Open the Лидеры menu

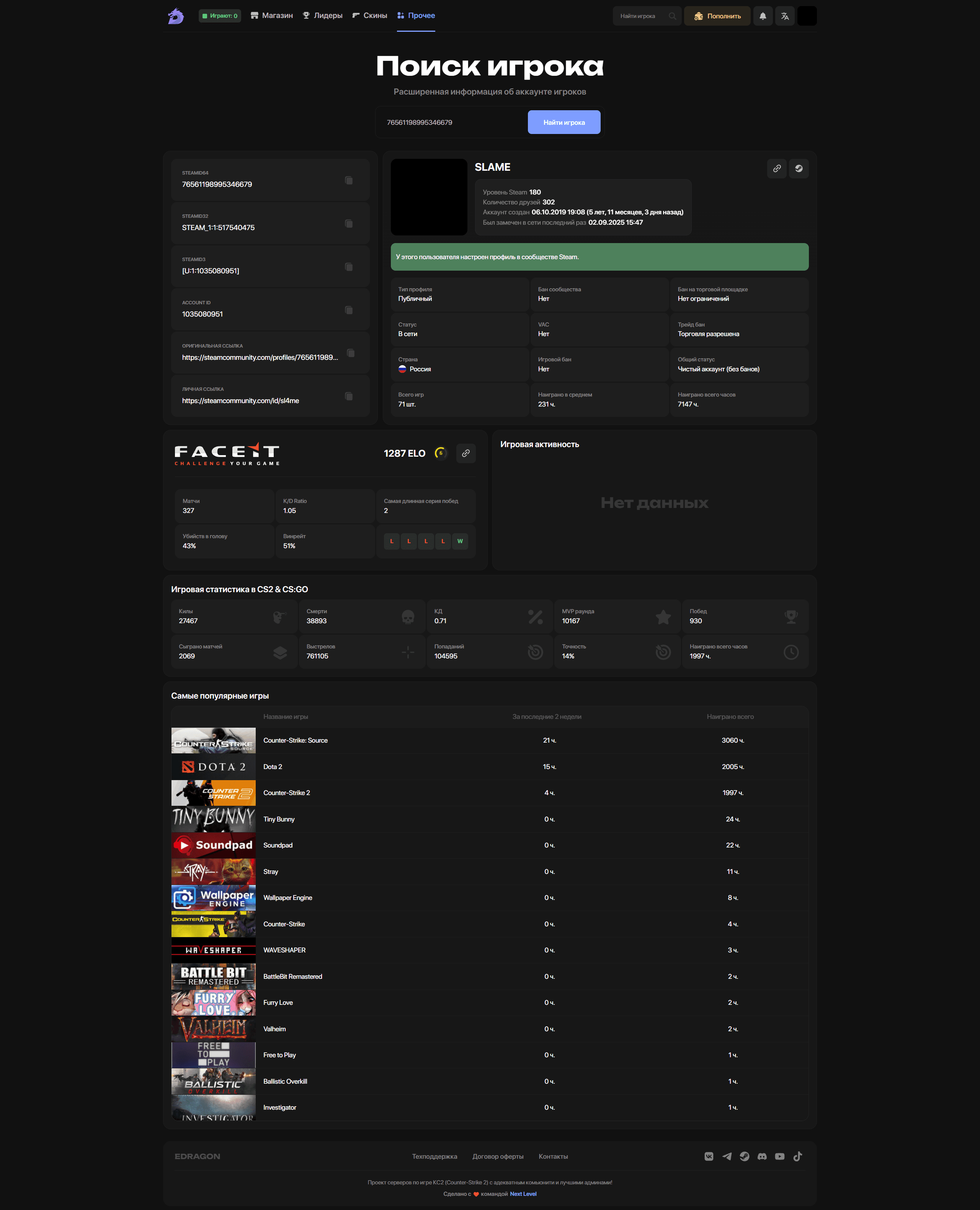322,16
